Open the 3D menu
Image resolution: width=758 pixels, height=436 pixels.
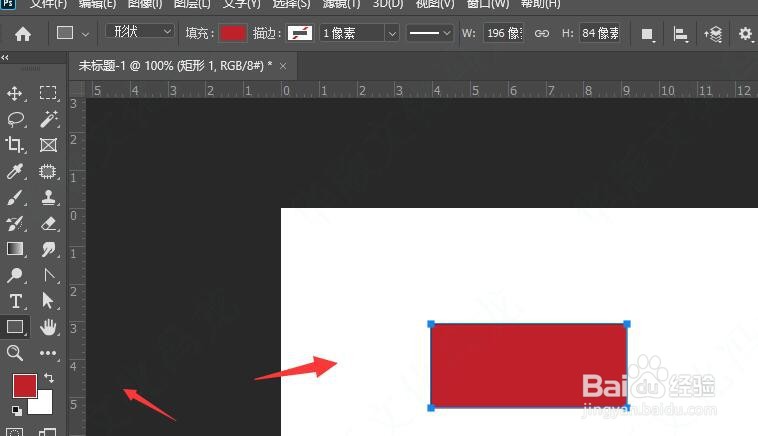click(x=387, y=4)
